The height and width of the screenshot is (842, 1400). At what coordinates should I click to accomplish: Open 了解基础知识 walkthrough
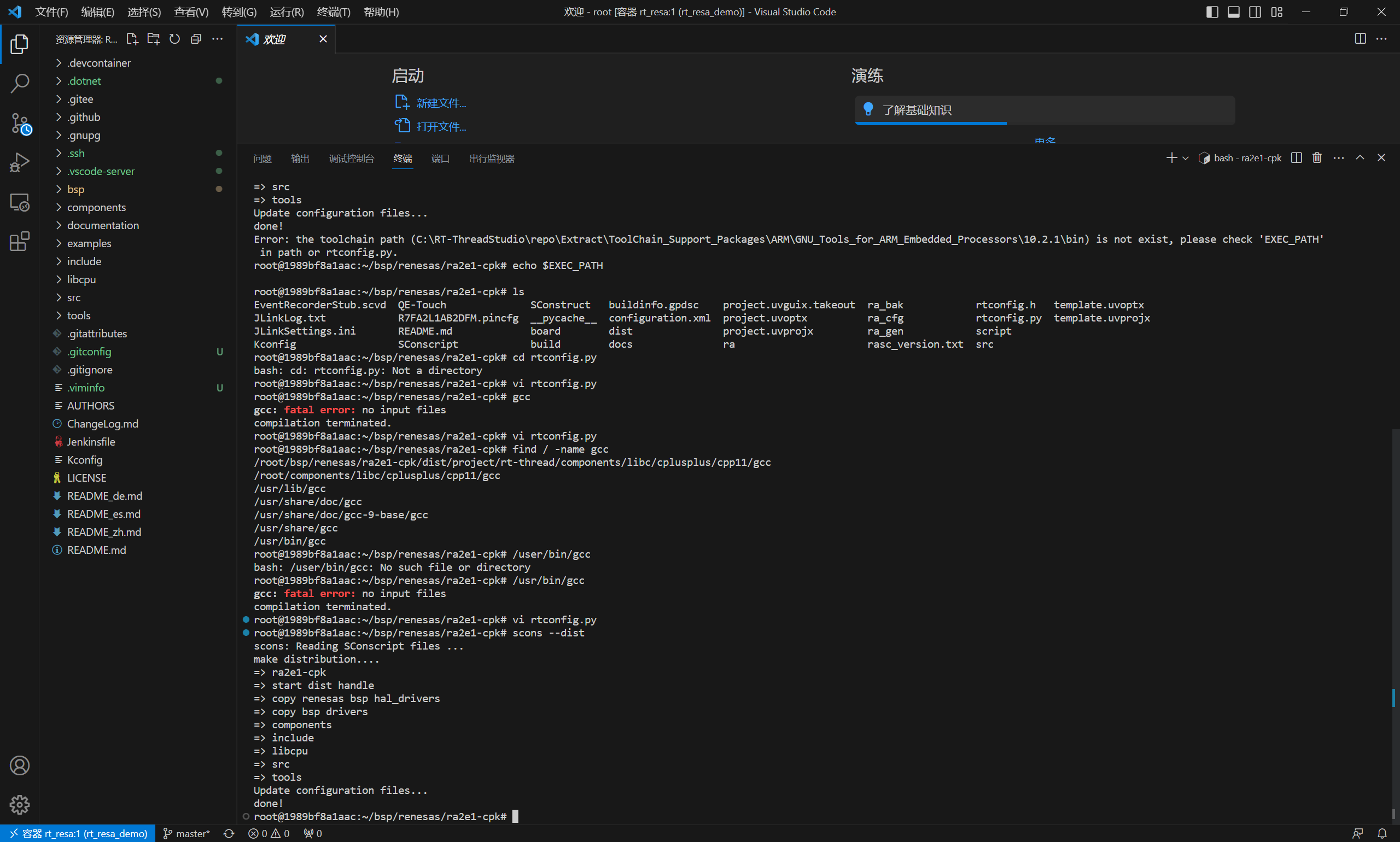[x=1045, y=110]
